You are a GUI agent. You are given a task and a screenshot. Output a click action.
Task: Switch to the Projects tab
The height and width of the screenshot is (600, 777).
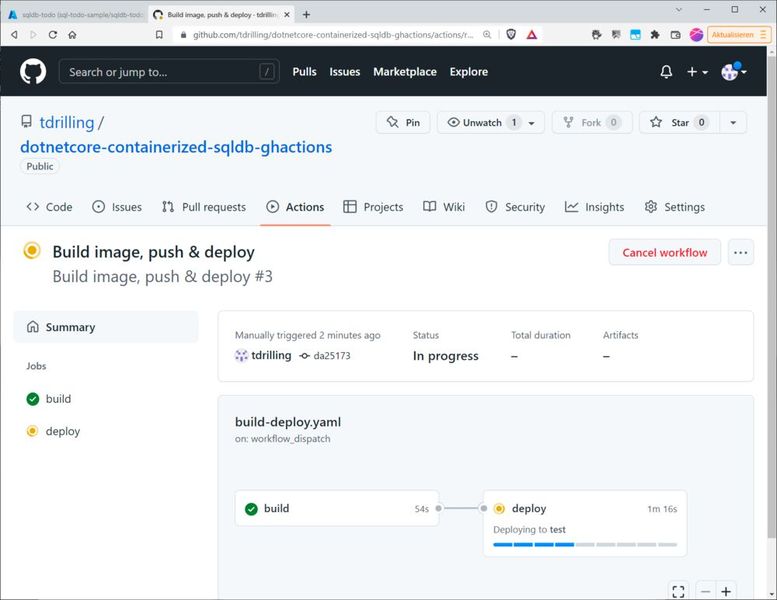pos(373,207)
